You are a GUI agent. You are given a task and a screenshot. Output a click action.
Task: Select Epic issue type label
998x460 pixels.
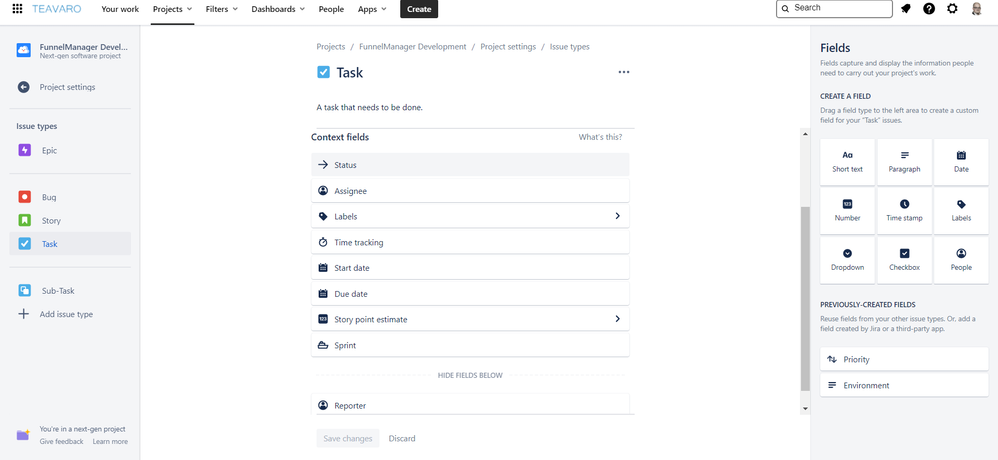coord(50,151)
